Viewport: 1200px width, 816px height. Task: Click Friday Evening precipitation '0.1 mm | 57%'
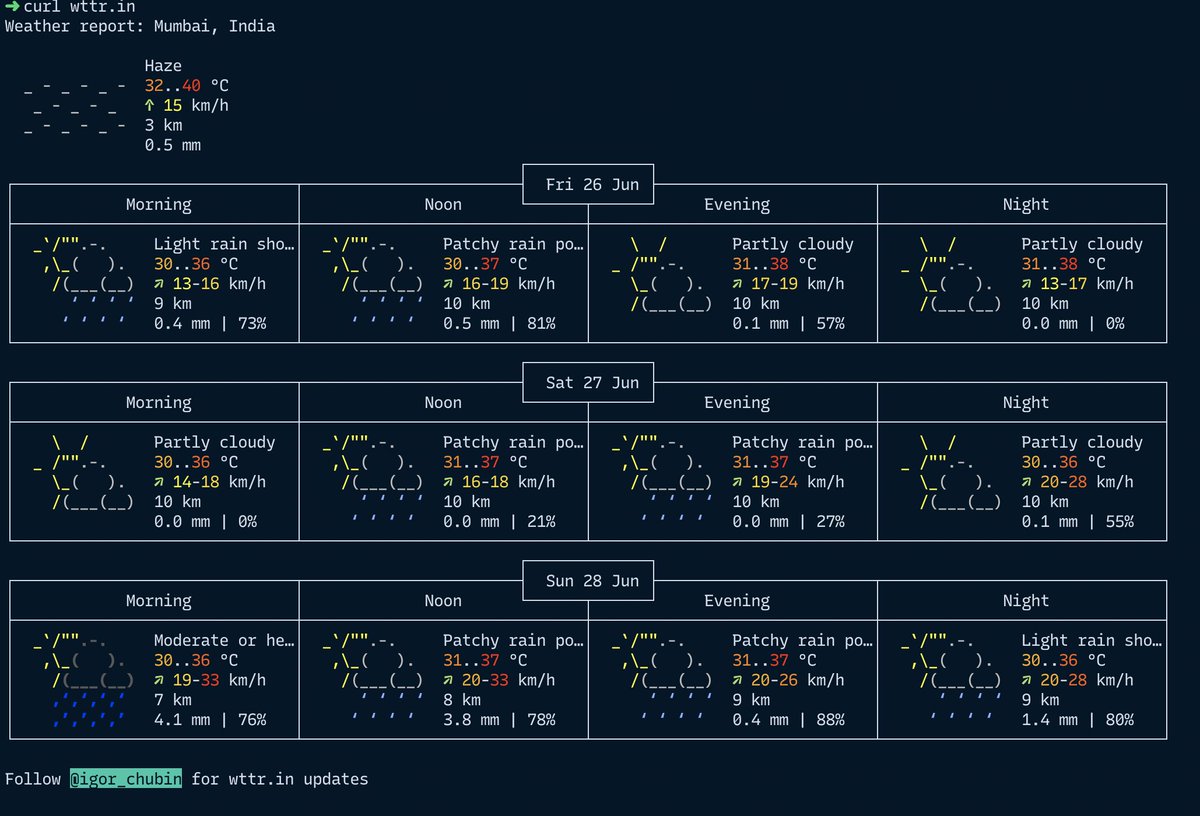pos(788,323)
